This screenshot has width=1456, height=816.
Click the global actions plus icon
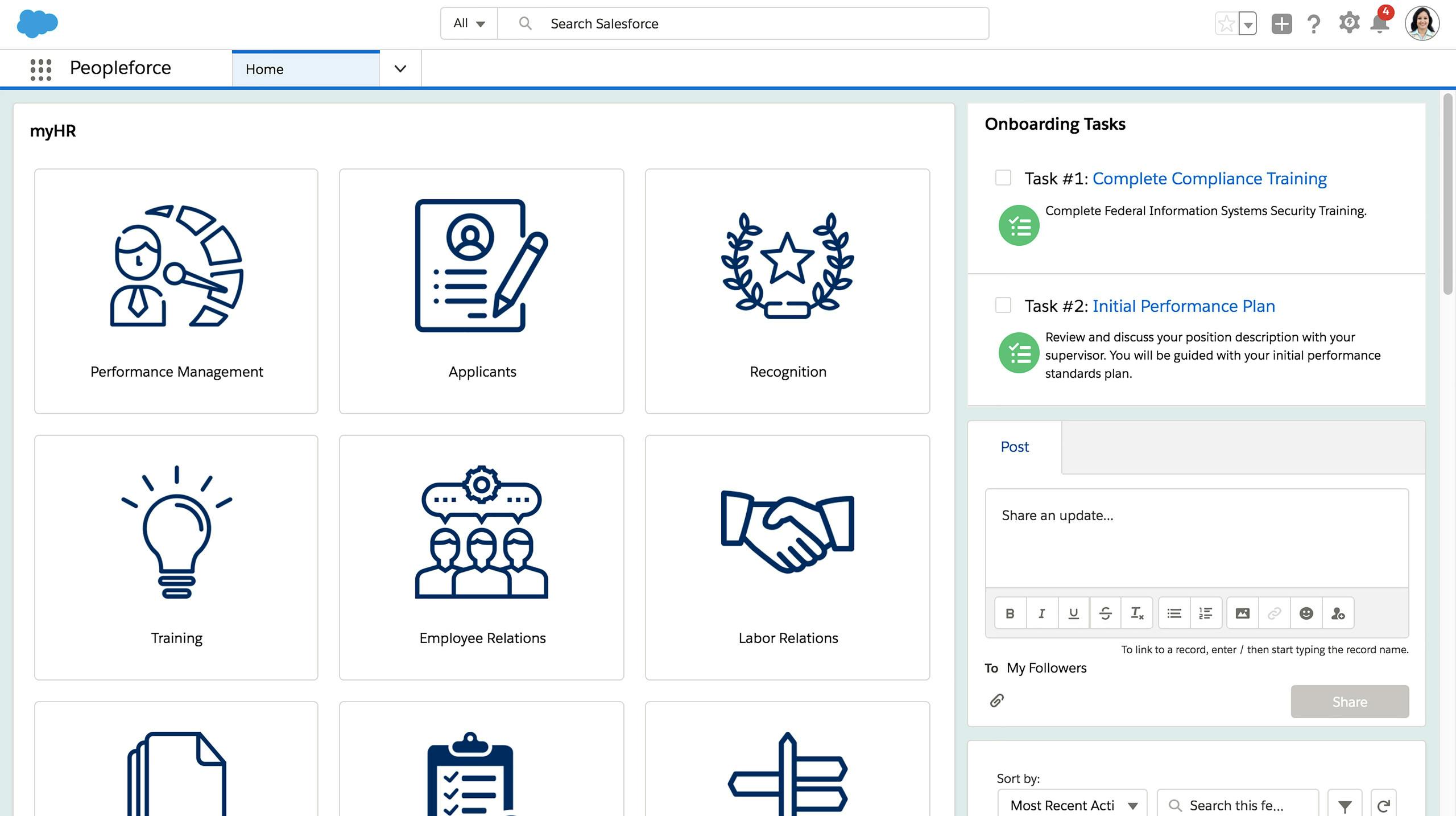pyautogui.click(x=1281, y=24)
